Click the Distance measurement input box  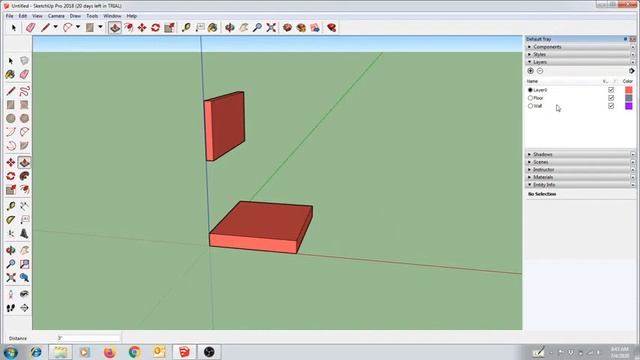pos(89,338)
